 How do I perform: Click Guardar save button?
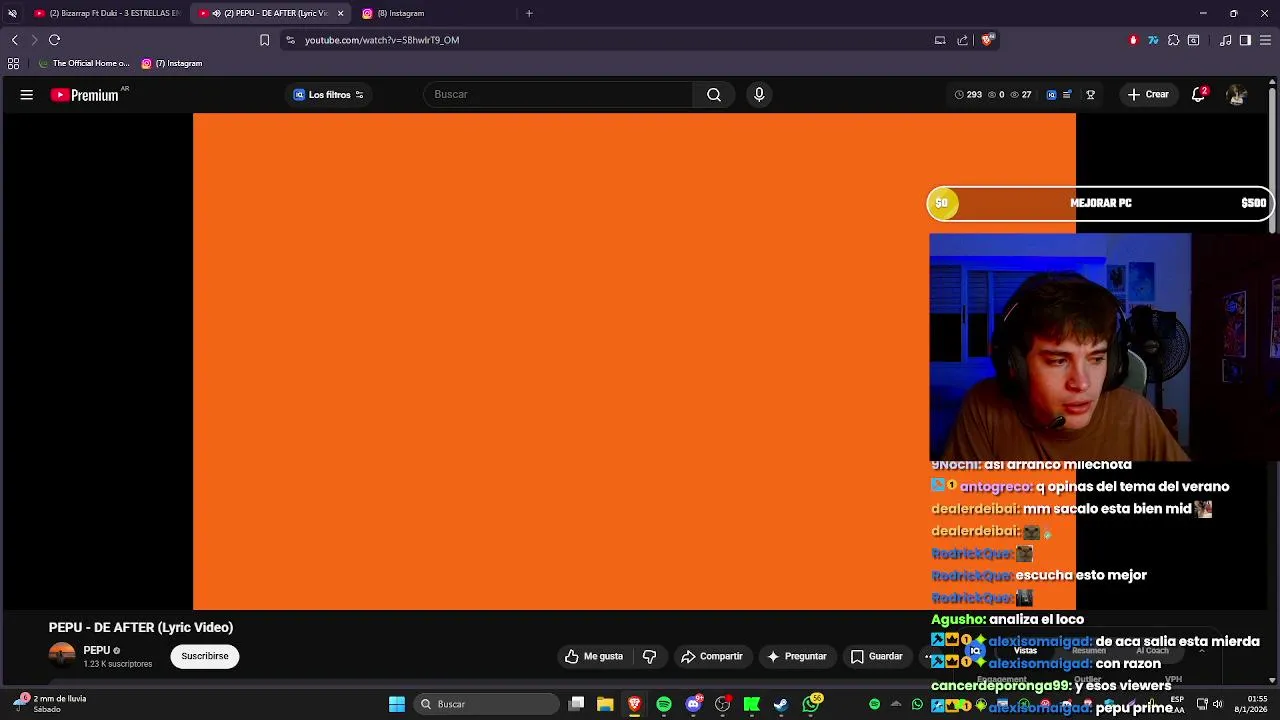pyautogui.click(x=877, y=657)
